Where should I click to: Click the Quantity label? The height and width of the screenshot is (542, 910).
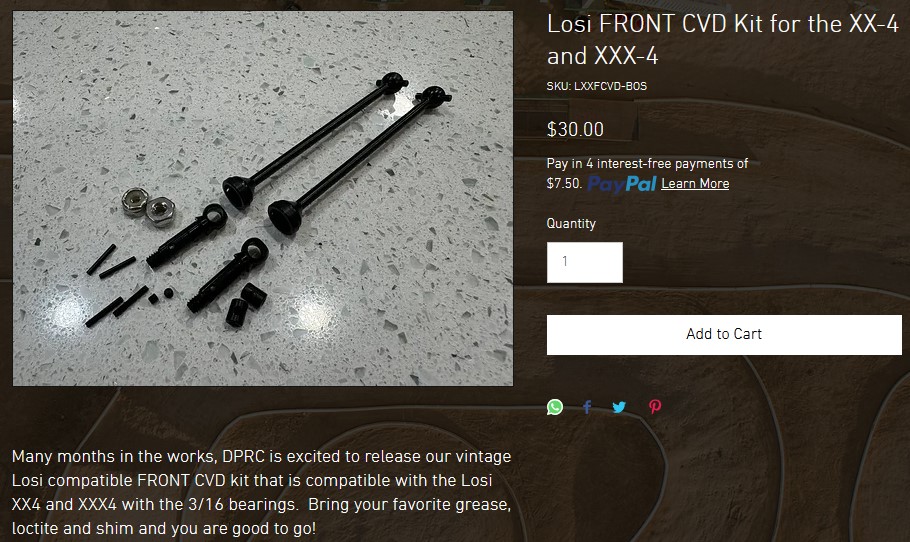coord(571,223)
